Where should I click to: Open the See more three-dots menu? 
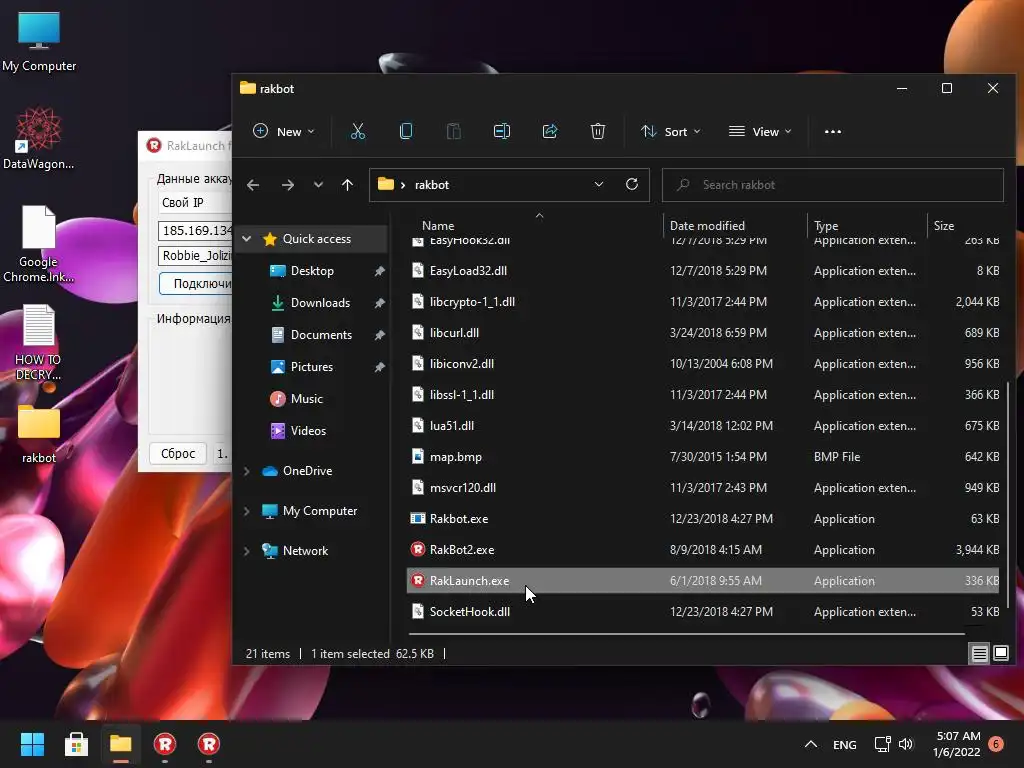pos(833,131)
